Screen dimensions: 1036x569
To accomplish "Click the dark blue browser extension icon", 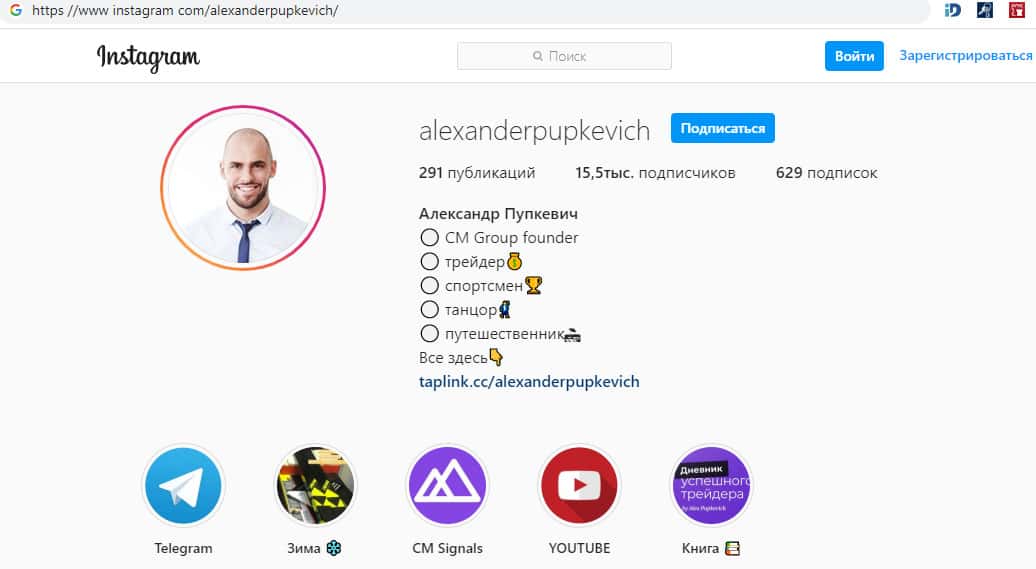I will click(984, 10).
